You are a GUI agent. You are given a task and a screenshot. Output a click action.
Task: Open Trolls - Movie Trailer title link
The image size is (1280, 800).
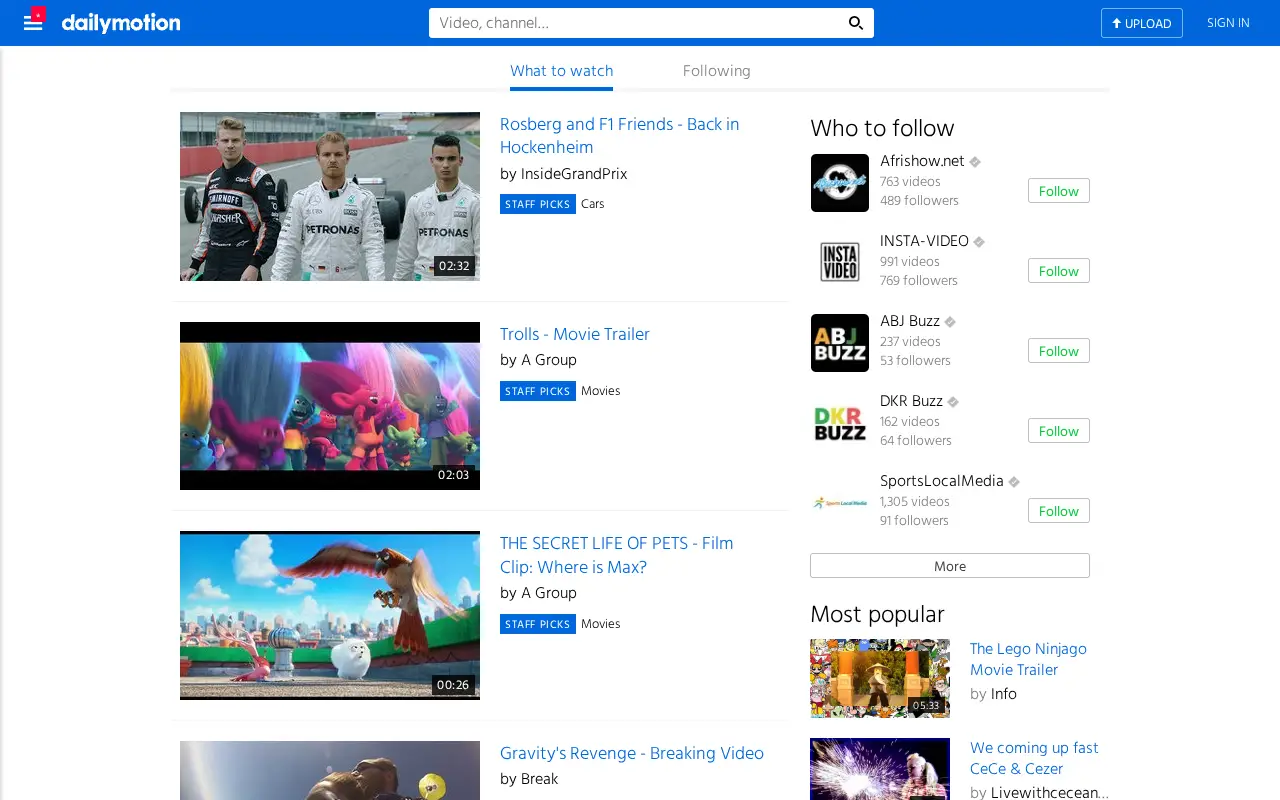coord(575,334)
